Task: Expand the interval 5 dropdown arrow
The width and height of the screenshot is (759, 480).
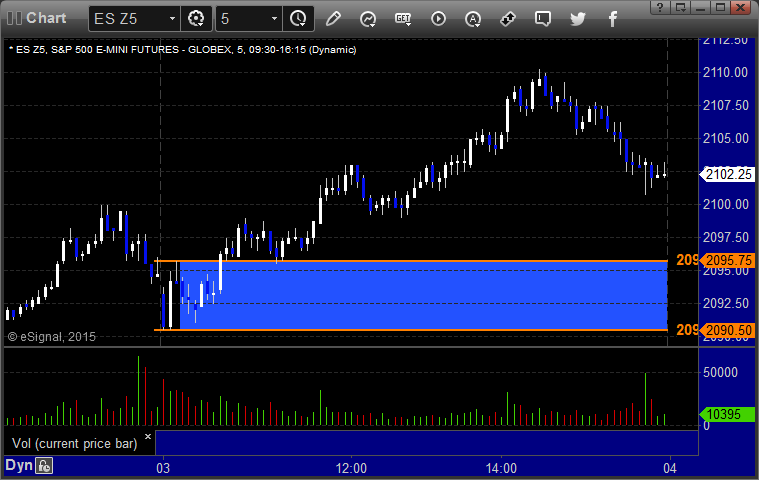Action: (x=274, y=19)
